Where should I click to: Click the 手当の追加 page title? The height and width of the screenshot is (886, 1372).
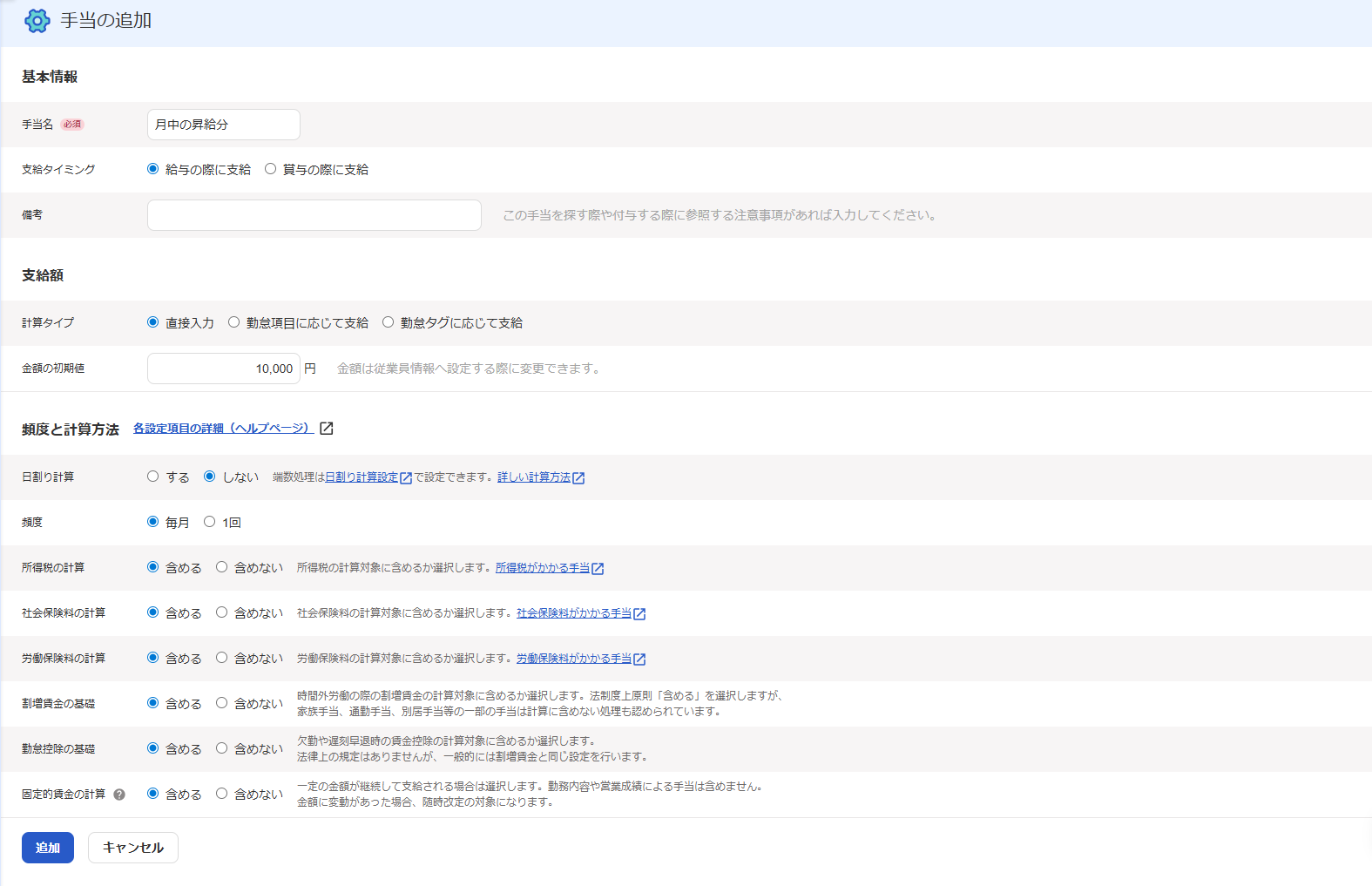tap(106, 21)
